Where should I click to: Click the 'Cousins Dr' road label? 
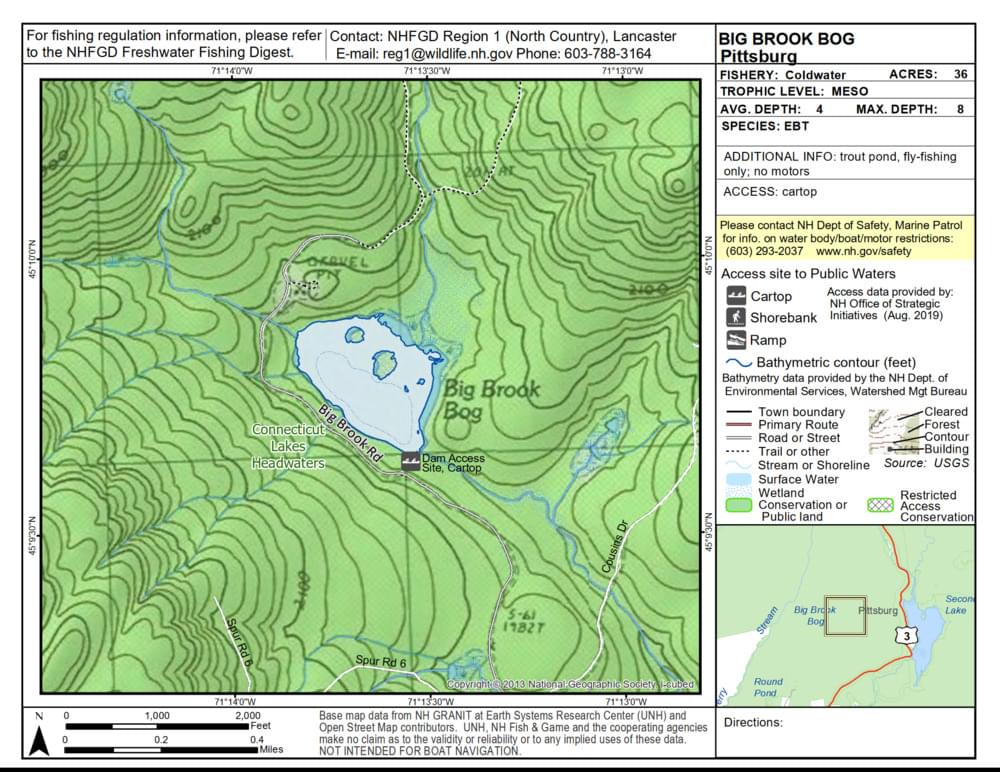pos(615,547)
